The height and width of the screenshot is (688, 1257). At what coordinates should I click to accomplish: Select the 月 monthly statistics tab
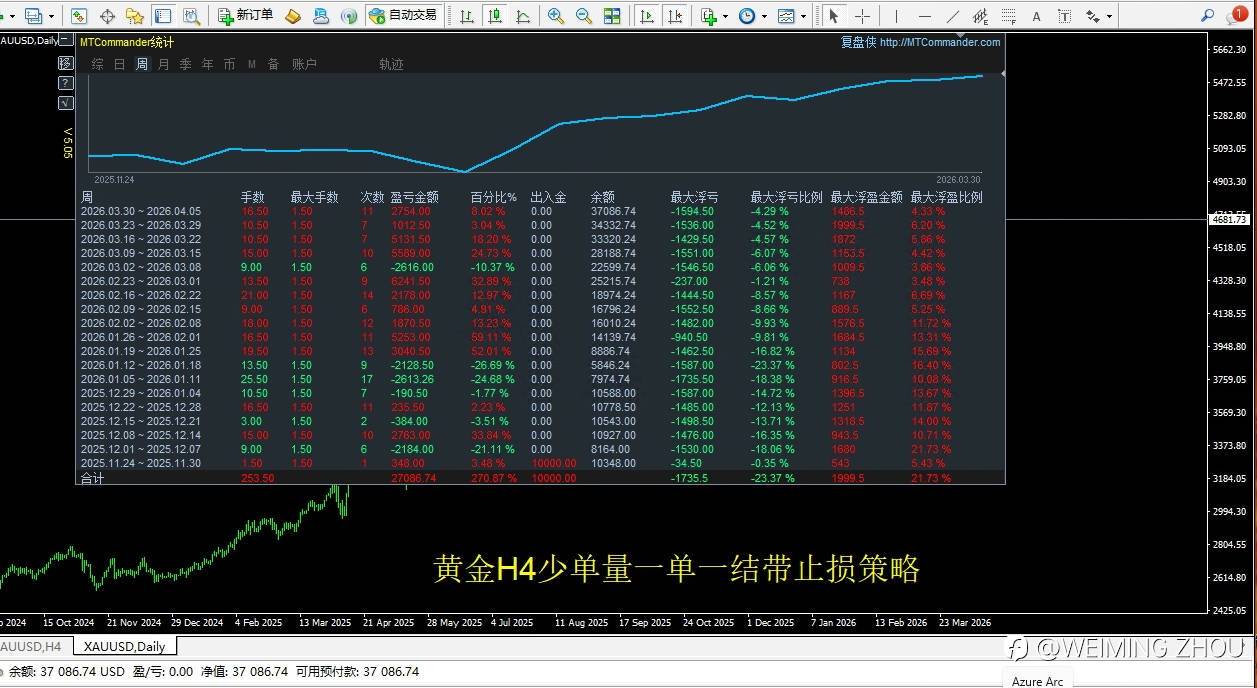click(x=163, y=64)
